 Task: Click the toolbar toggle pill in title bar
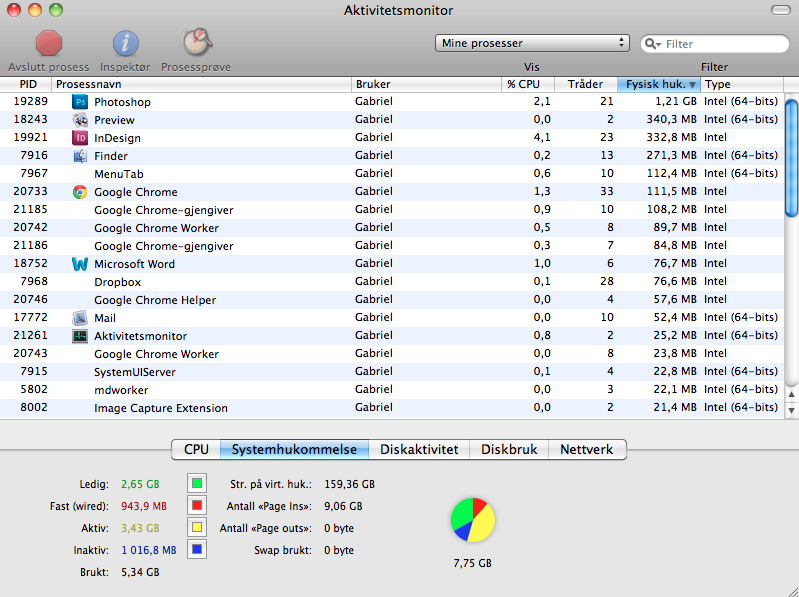(781, 10)
